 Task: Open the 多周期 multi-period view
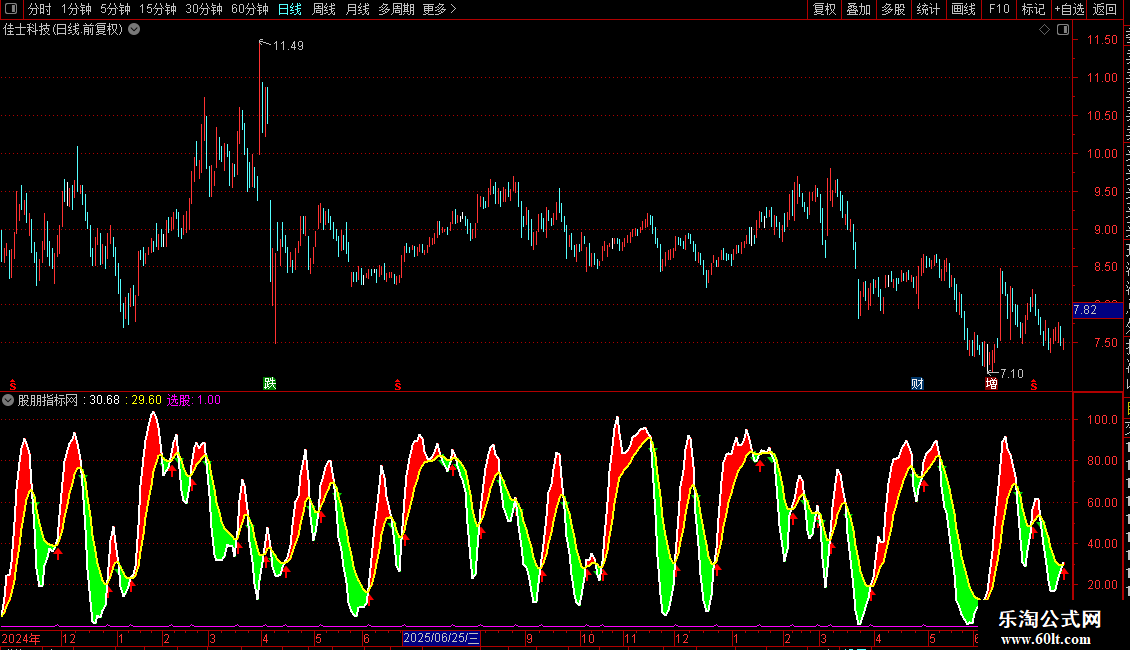click(396, 9)
